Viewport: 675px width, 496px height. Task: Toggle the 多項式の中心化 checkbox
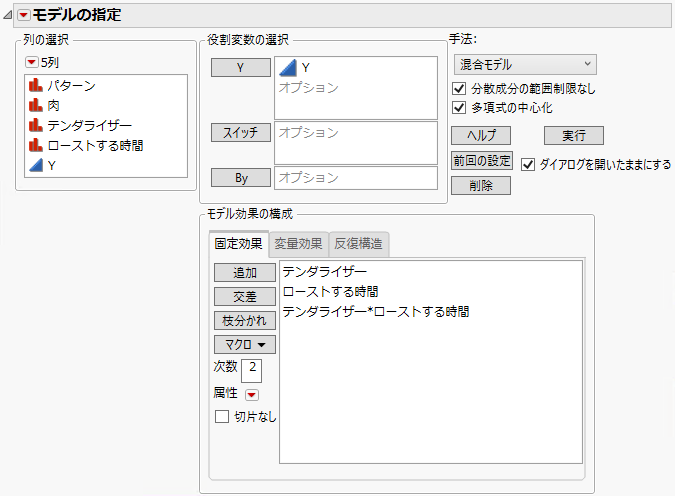click(460, 108)
